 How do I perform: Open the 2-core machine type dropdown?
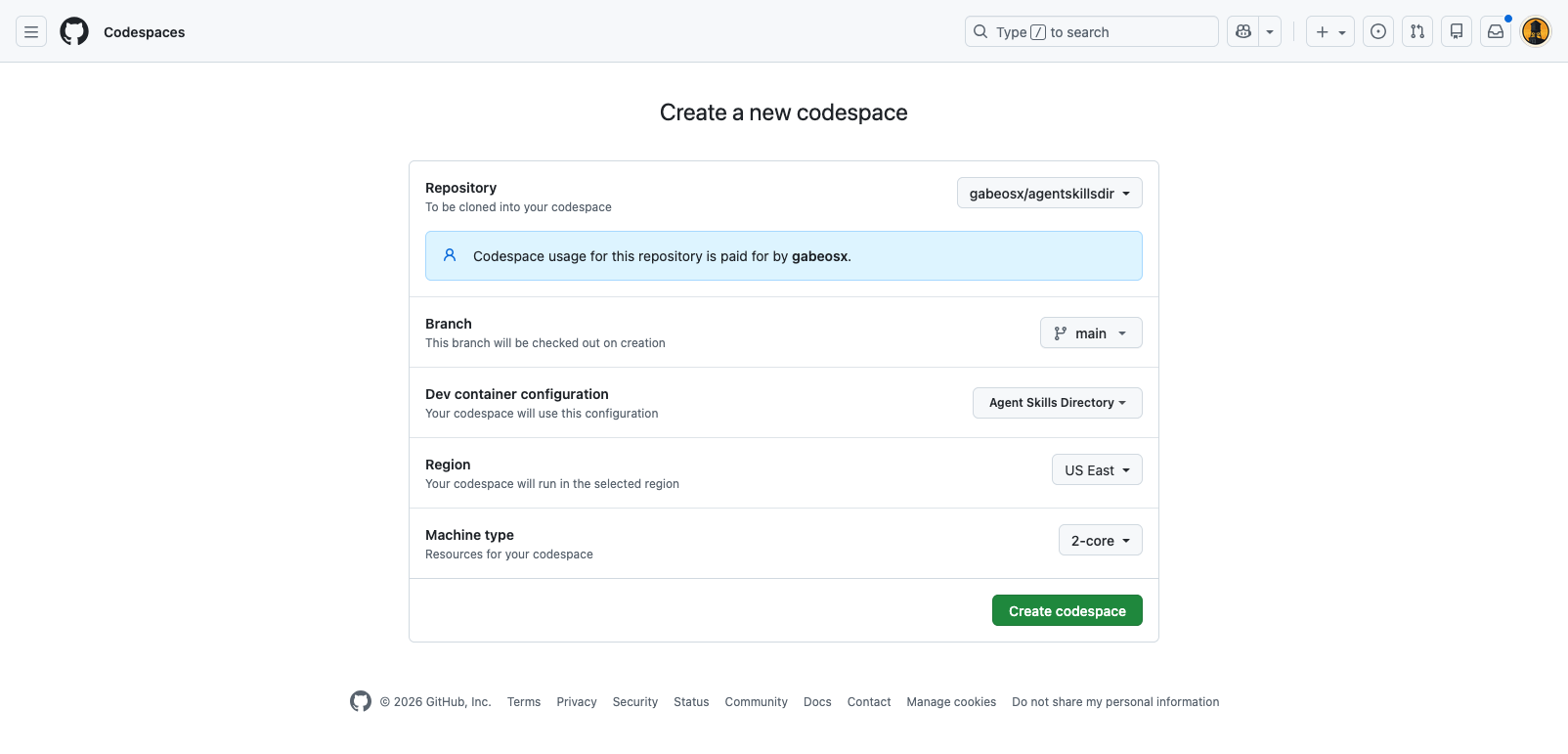click(1101, 540)
